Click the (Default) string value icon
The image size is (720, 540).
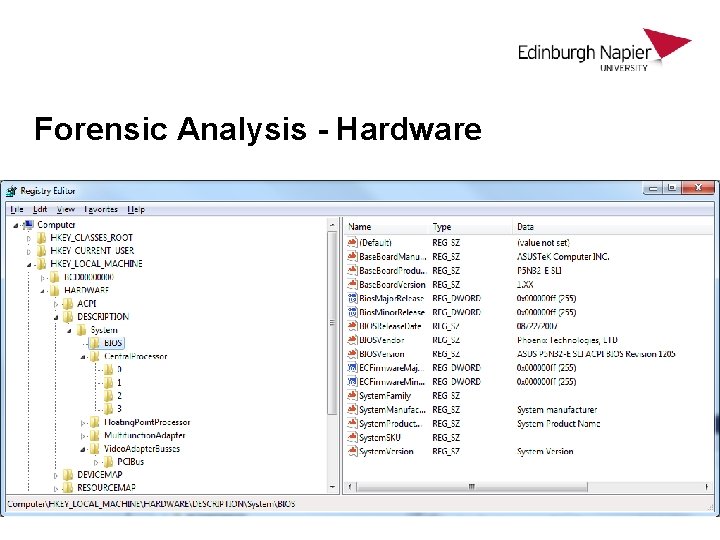pyautogui.click(x=352, y=242)
